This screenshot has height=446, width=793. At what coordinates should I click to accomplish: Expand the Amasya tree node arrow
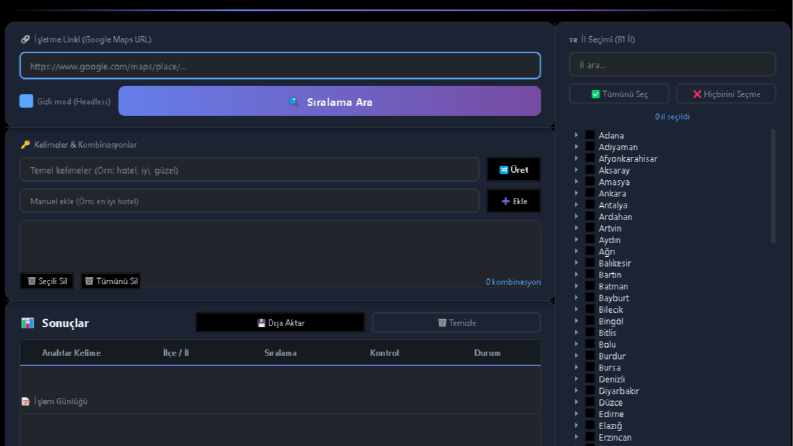[x=576, y=182]
